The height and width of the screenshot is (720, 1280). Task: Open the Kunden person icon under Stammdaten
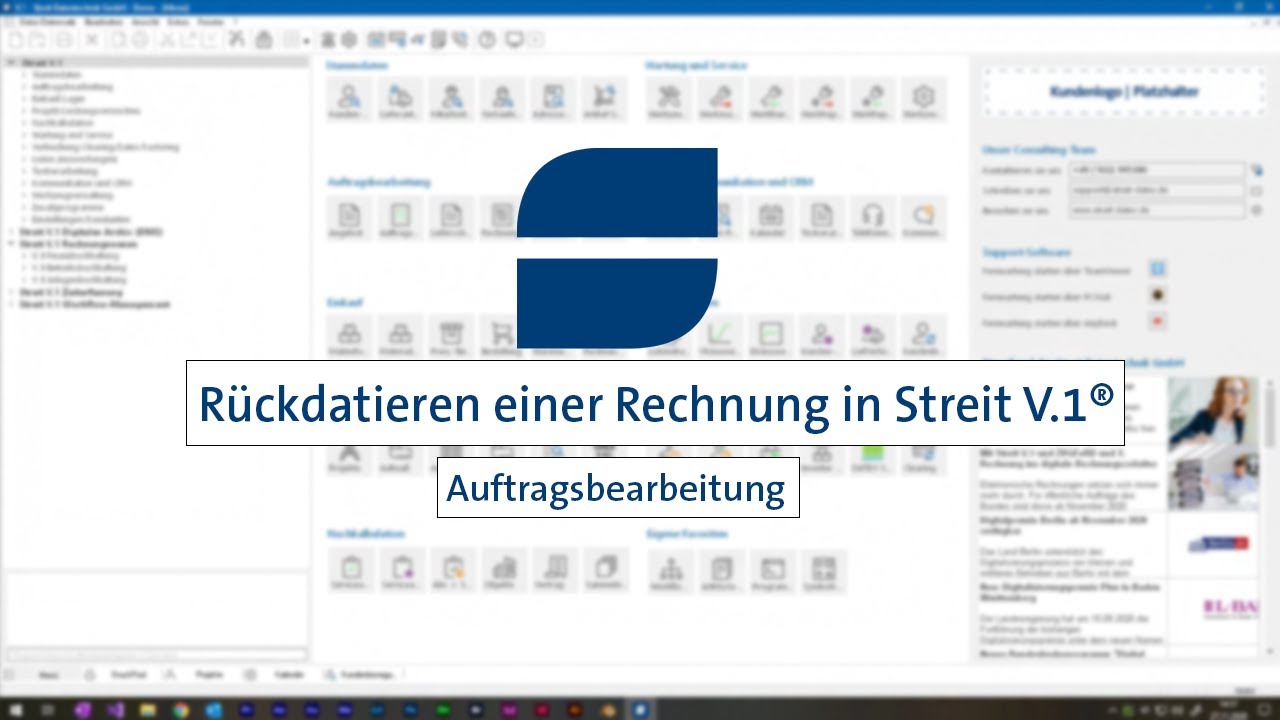click(349, 100)
